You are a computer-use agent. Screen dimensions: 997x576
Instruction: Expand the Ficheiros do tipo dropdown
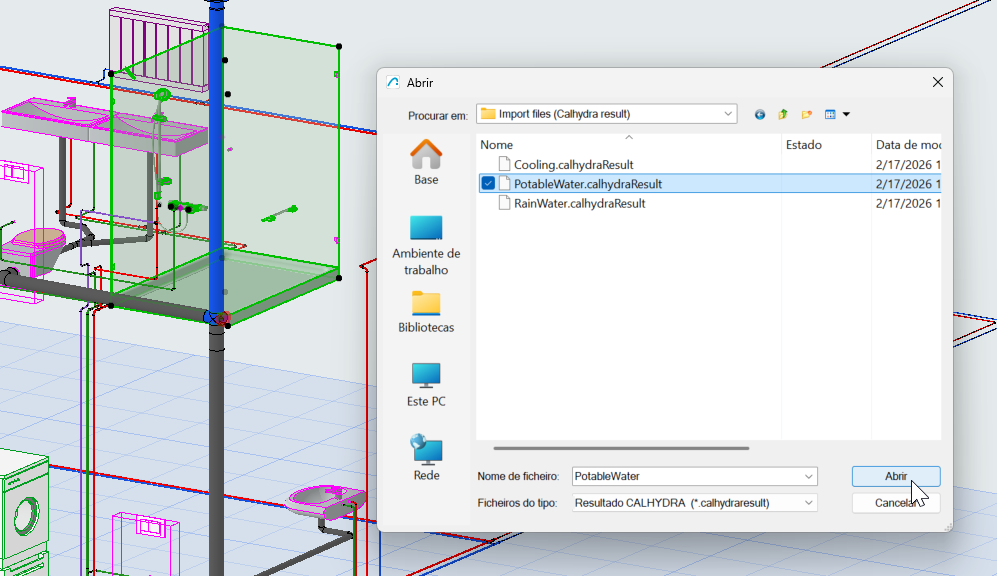[x=808, y=503]
